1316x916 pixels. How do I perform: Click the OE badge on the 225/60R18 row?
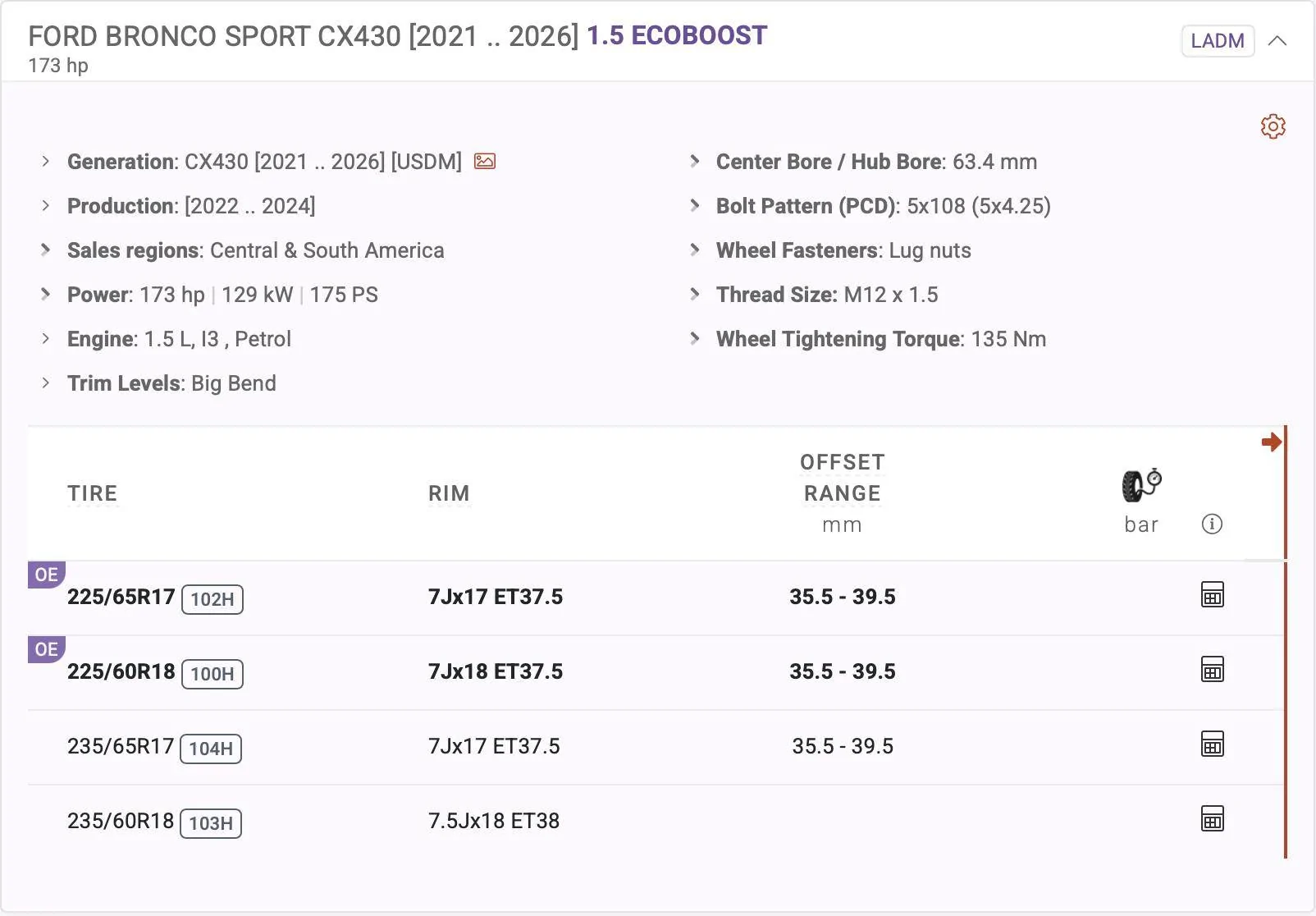(46, 649)
